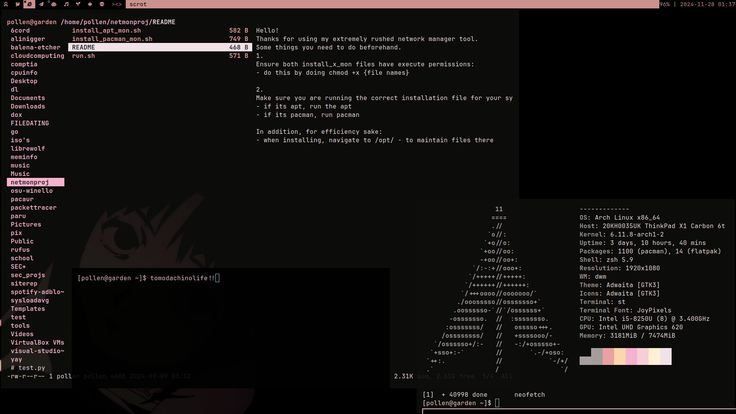Viewport: 736px width, 414px height.
Task: Open the school directory
Action: [x=22, y=259]
